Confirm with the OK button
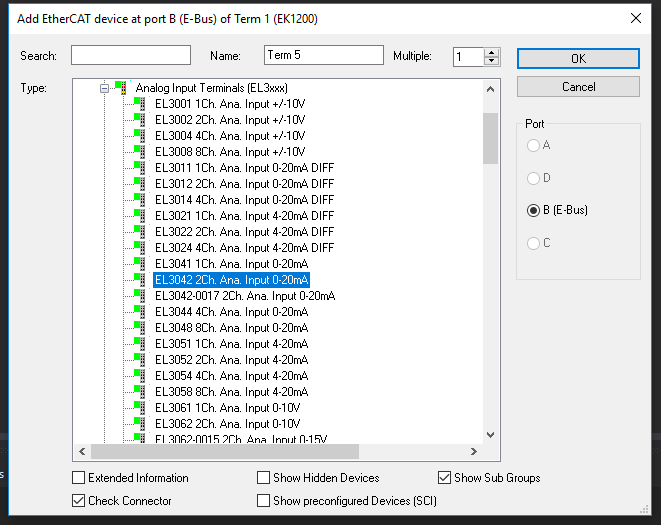Screen dimensions: 661x525 click(578, 58)
